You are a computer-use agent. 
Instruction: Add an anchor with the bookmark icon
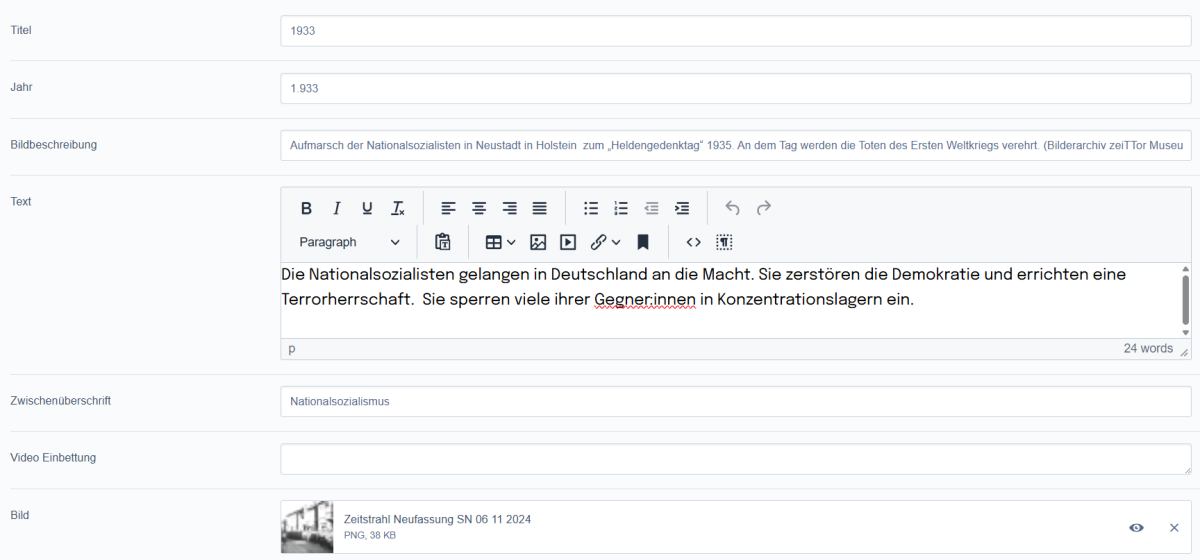click(x=643, y=242)
